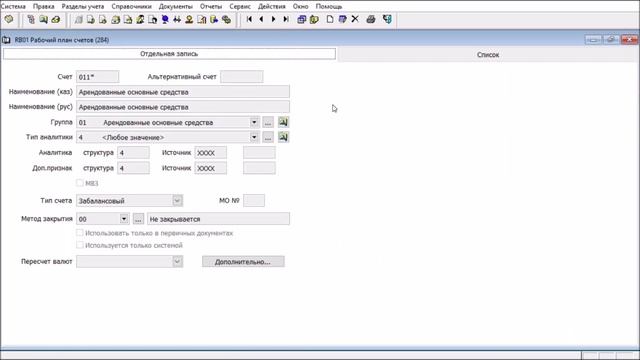Open the Окно menu
Viewport: 640px width, 360px height.
(x=300, y=6)
